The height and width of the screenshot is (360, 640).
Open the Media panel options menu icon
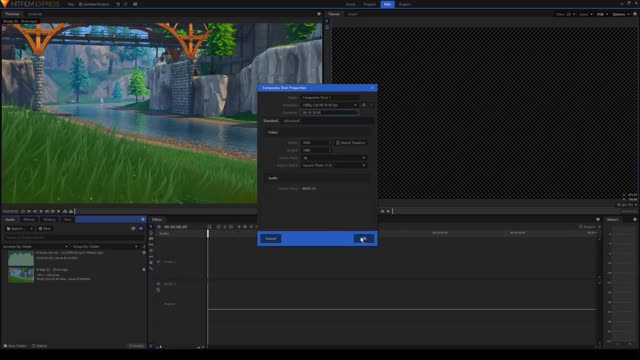click(143, 220)
